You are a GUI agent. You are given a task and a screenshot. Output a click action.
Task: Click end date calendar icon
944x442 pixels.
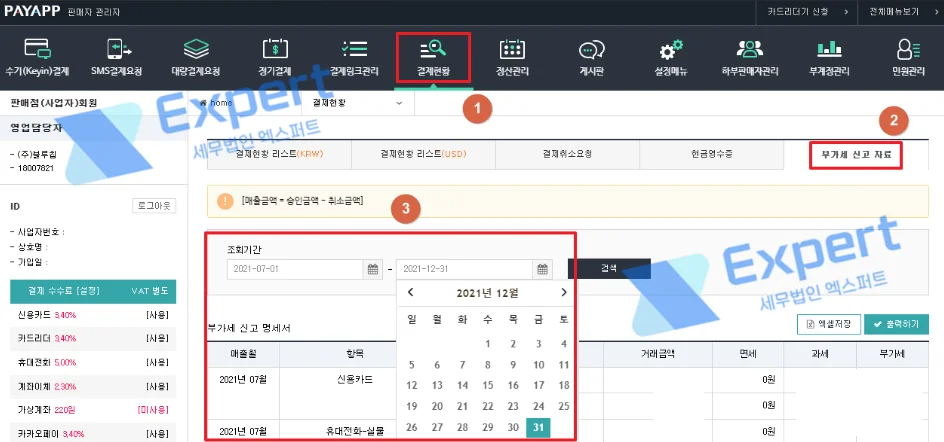coord(542,269)
